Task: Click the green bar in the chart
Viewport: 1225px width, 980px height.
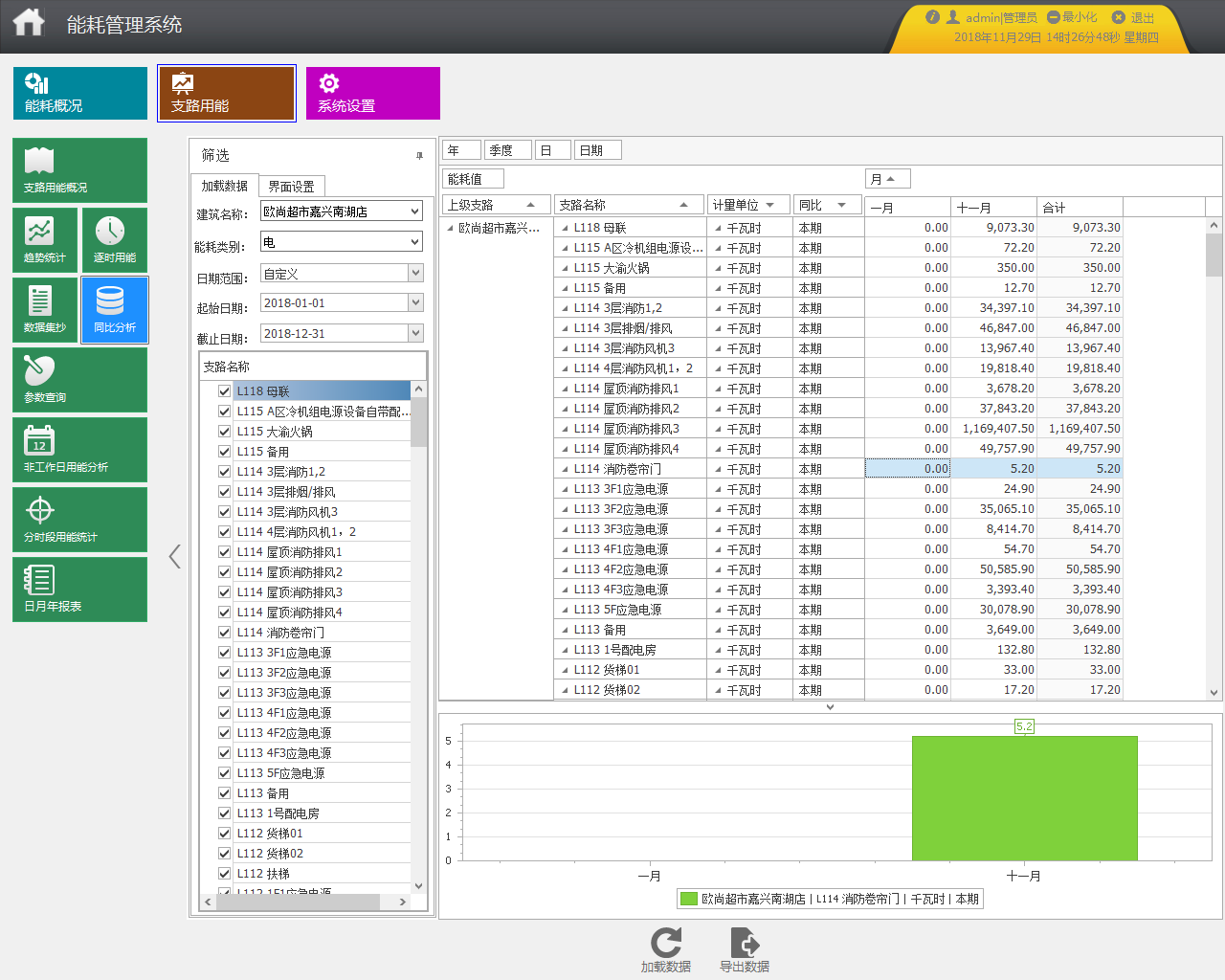Action: [x=1024, y=798]
